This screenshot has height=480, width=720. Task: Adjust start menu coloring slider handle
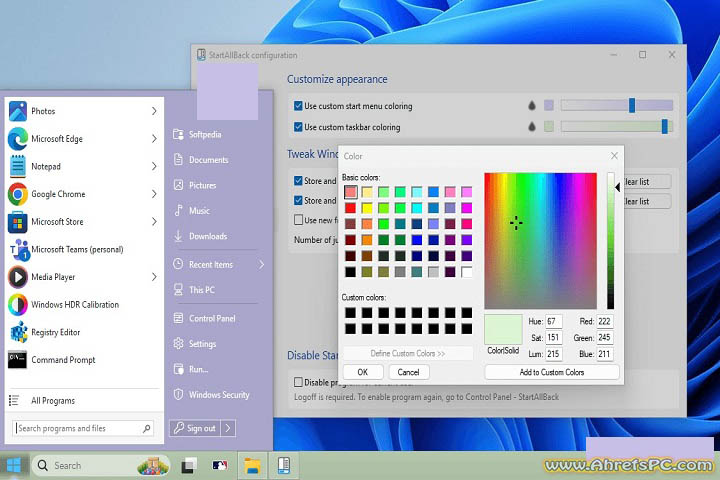(632, 105)
